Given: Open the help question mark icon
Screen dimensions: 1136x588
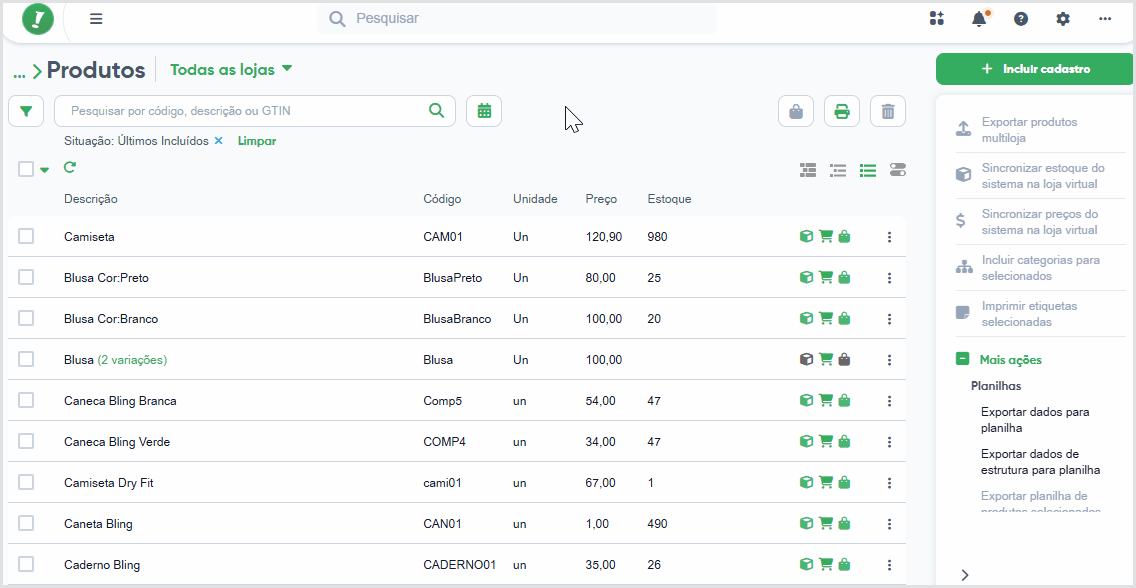Looking at the screenshot, I should [x=1021, y=19].
